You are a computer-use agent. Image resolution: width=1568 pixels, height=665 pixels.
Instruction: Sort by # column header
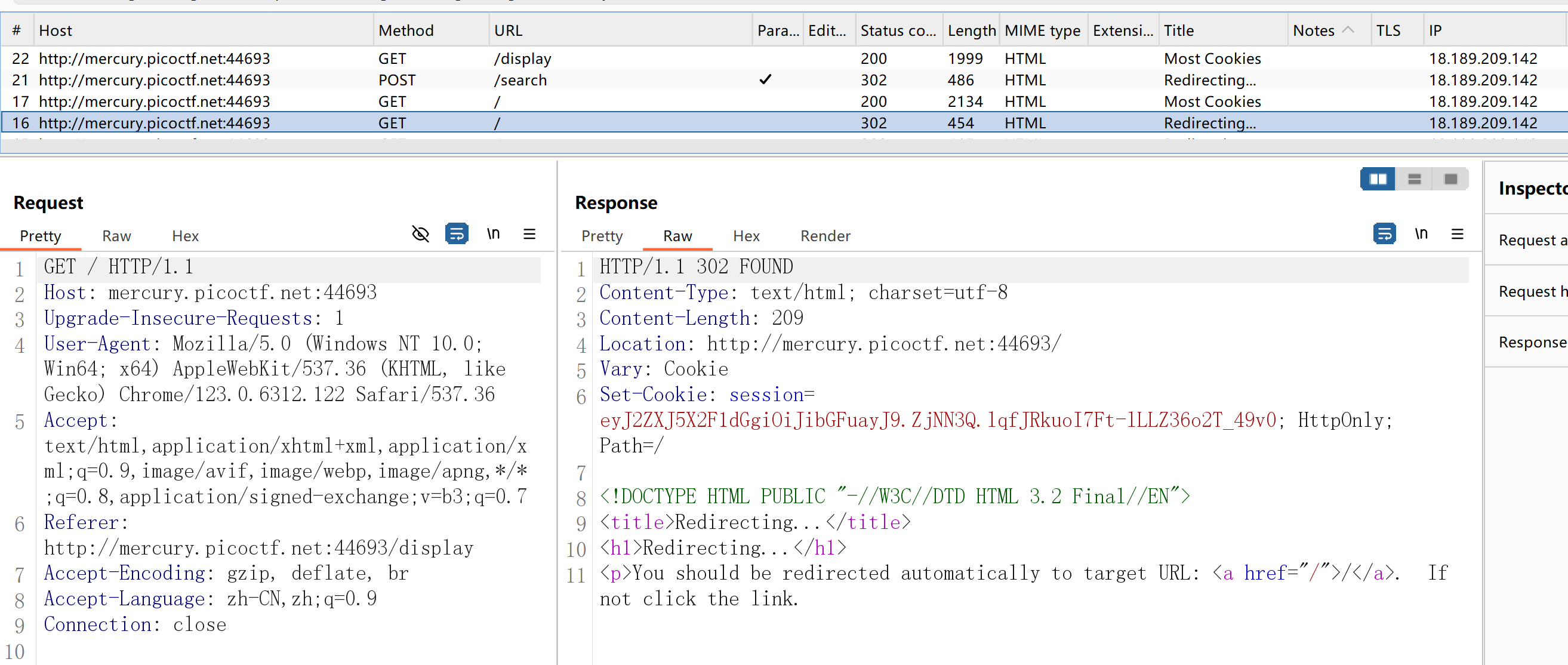coord(17,30)
